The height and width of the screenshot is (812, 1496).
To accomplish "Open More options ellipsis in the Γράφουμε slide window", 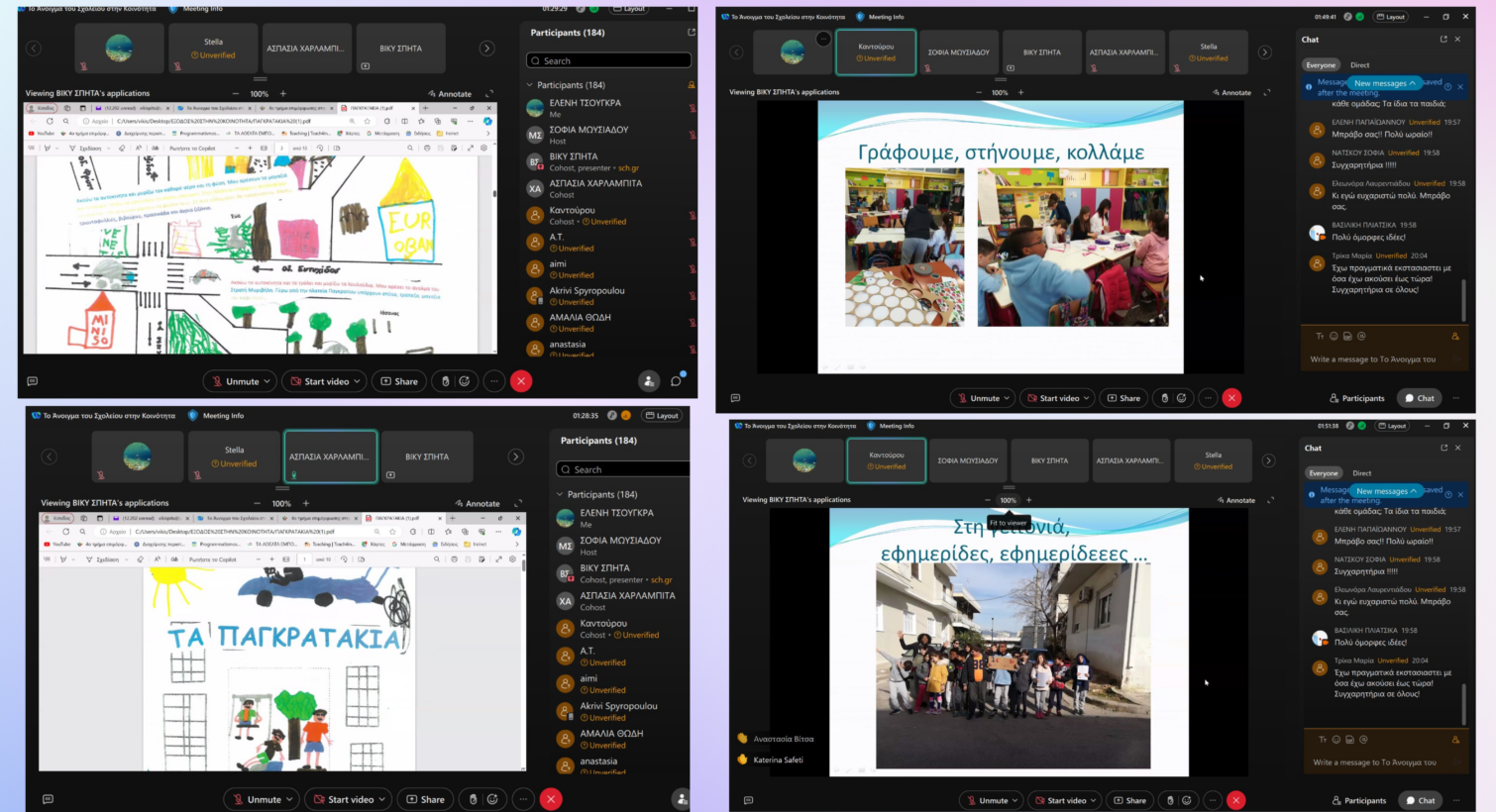I will [1207, 398].
